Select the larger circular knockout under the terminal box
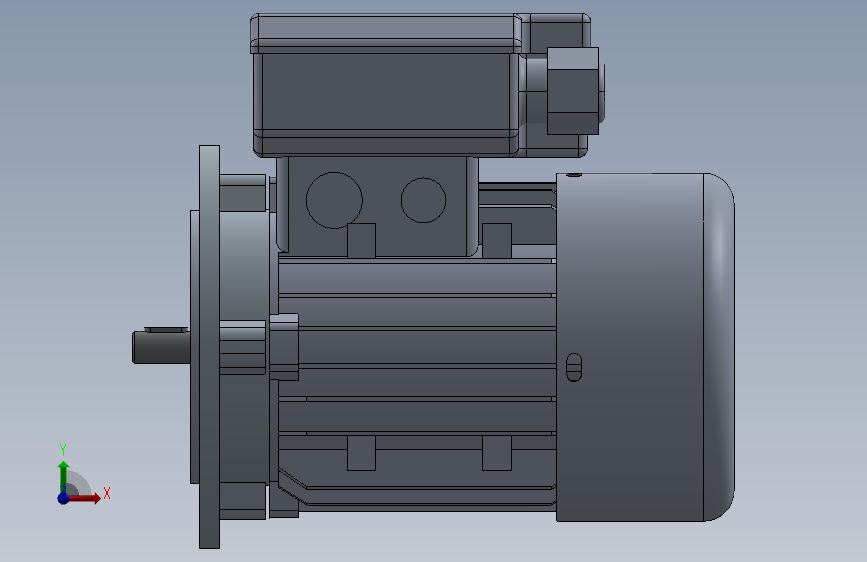Screen dimensions: 867x562 point(334,200)
